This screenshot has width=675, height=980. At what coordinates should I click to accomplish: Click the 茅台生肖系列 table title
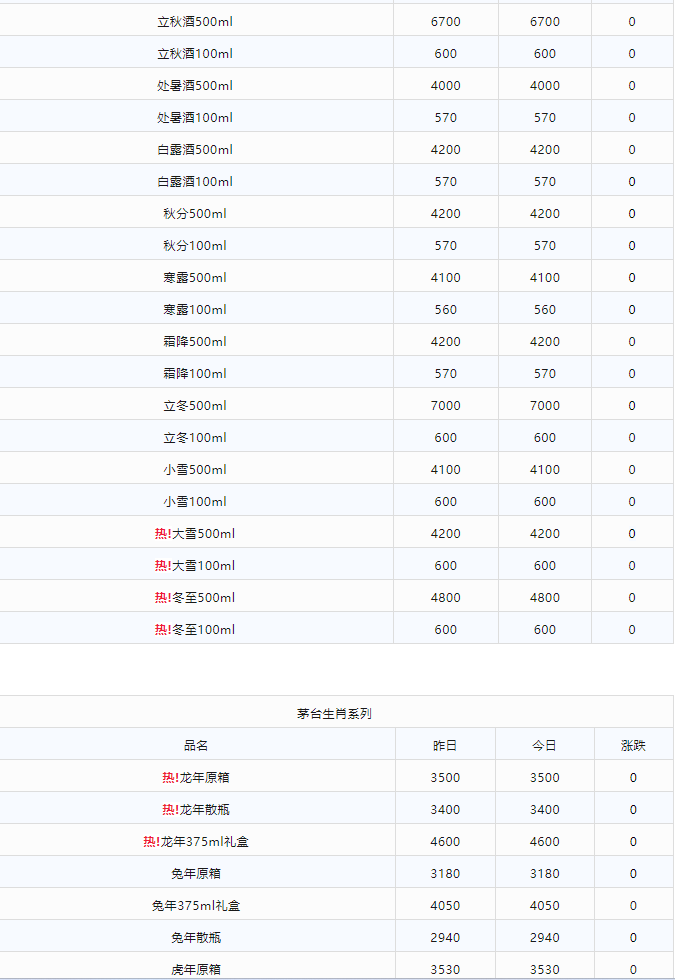point(334,714)
